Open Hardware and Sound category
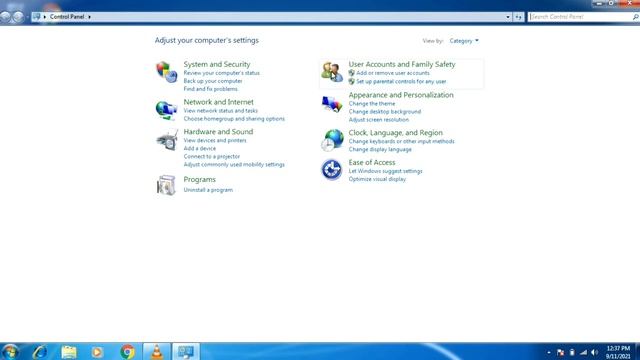This screenshot has width=640, height=360. click(x=218, y=131)
